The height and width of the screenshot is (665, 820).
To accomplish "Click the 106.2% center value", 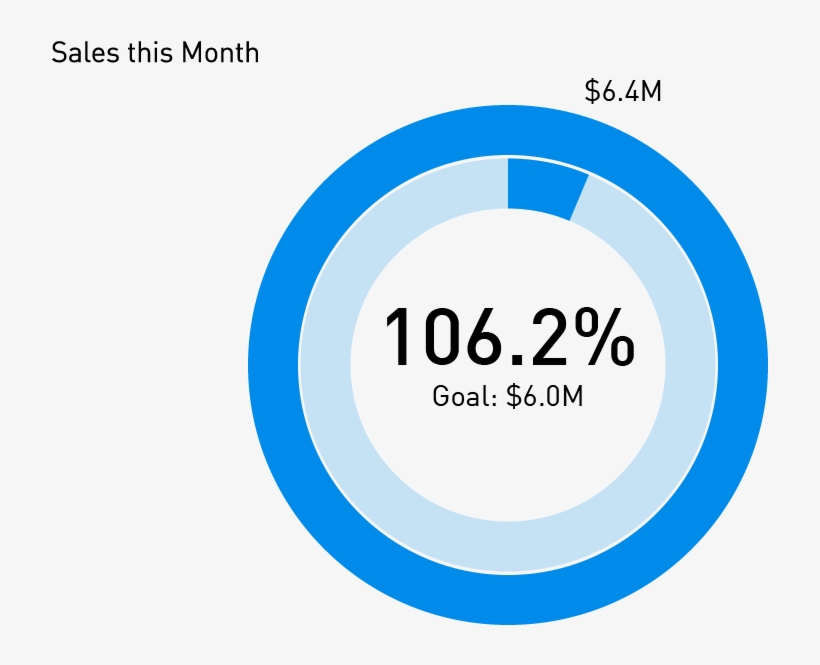I will pyautogui.click(x=508, y=337).
